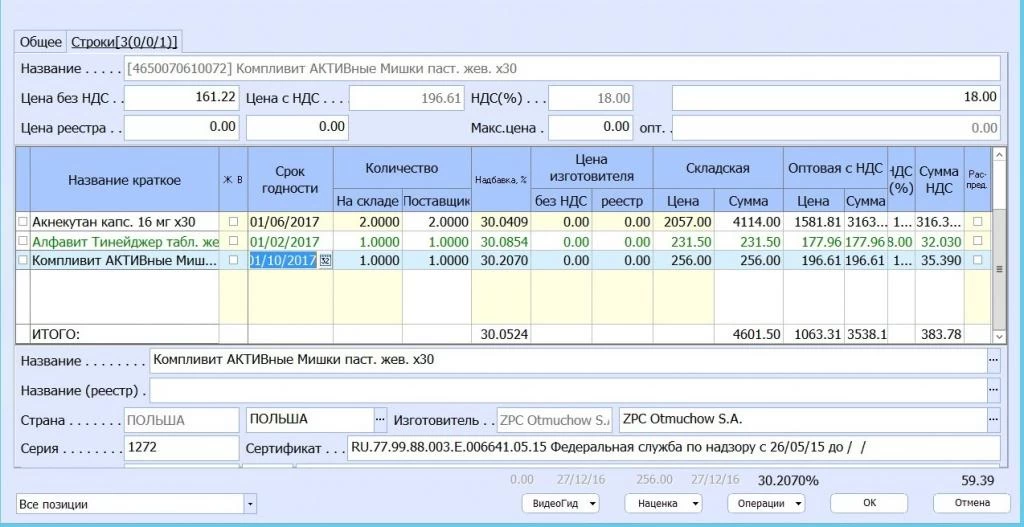Click the editable ПОЛЬША country field
1024x527 pixels.
310,420
